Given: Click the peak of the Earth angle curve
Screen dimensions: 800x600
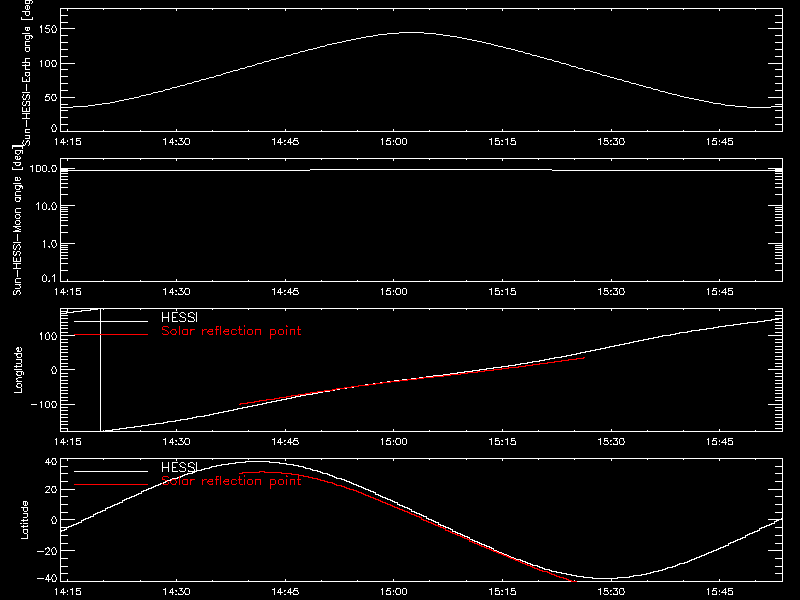Looking at the screenshot, I should [x=411, y=33].
